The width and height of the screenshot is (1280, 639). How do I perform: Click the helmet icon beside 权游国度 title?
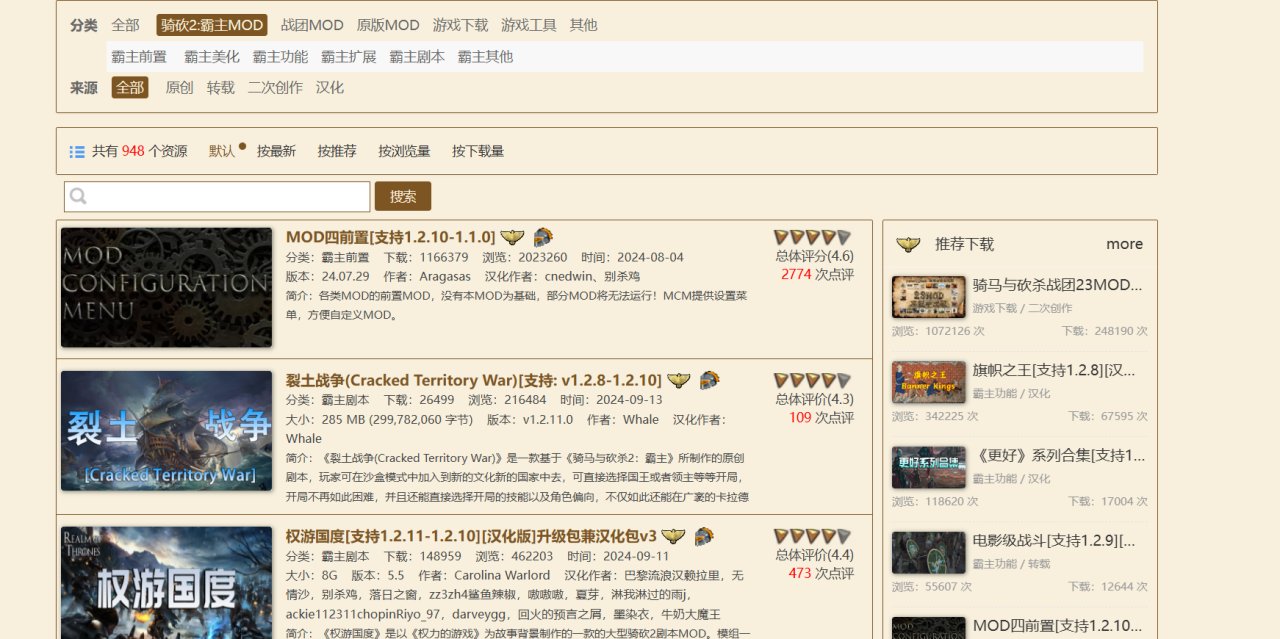click(704, 536)
